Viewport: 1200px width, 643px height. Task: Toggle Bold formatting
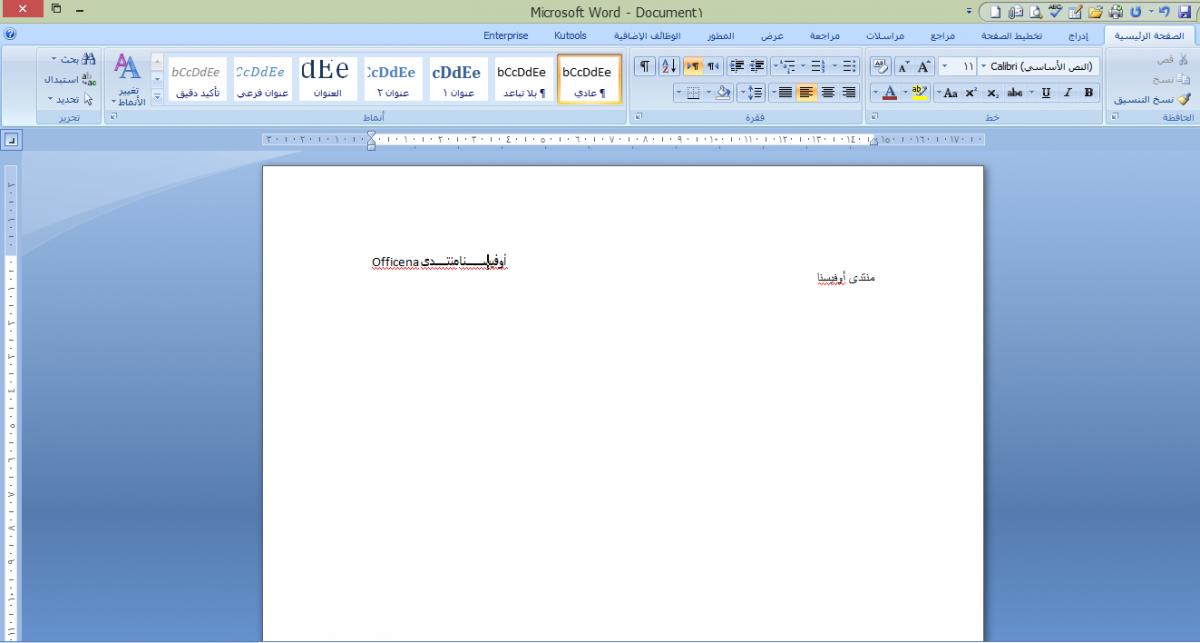pos(1088,93)
